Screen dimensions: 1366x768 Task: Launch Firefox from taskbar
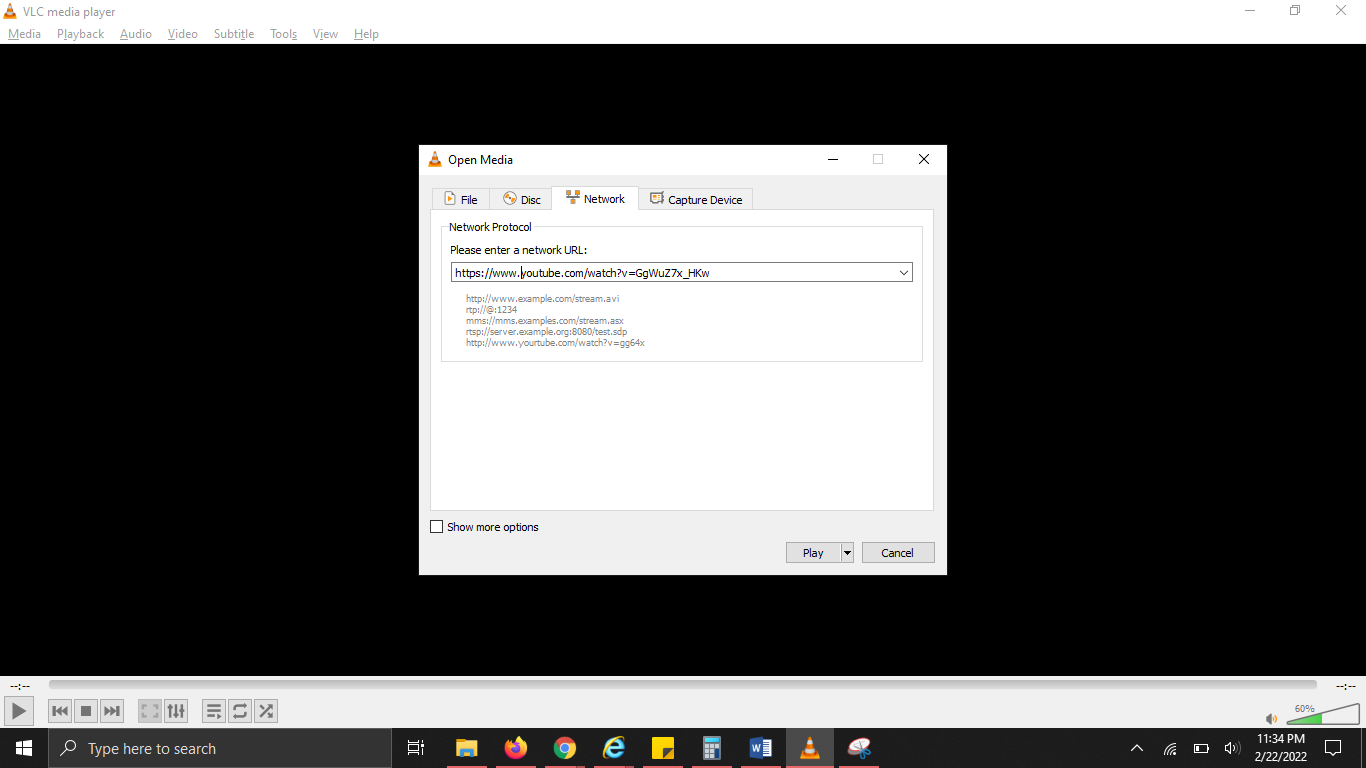coord(515,748)
